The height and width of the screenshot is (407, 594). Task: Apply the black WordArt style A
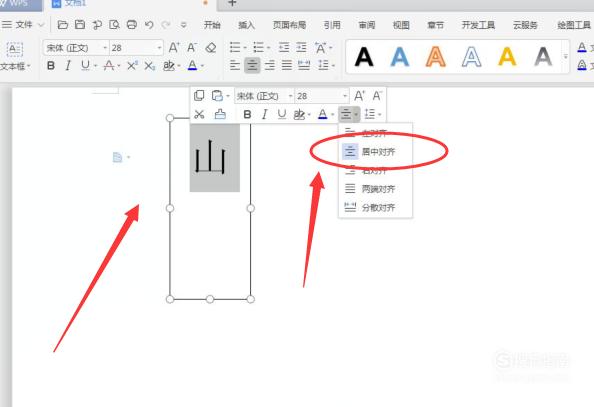pyautogui.click(x=364, y=57)
